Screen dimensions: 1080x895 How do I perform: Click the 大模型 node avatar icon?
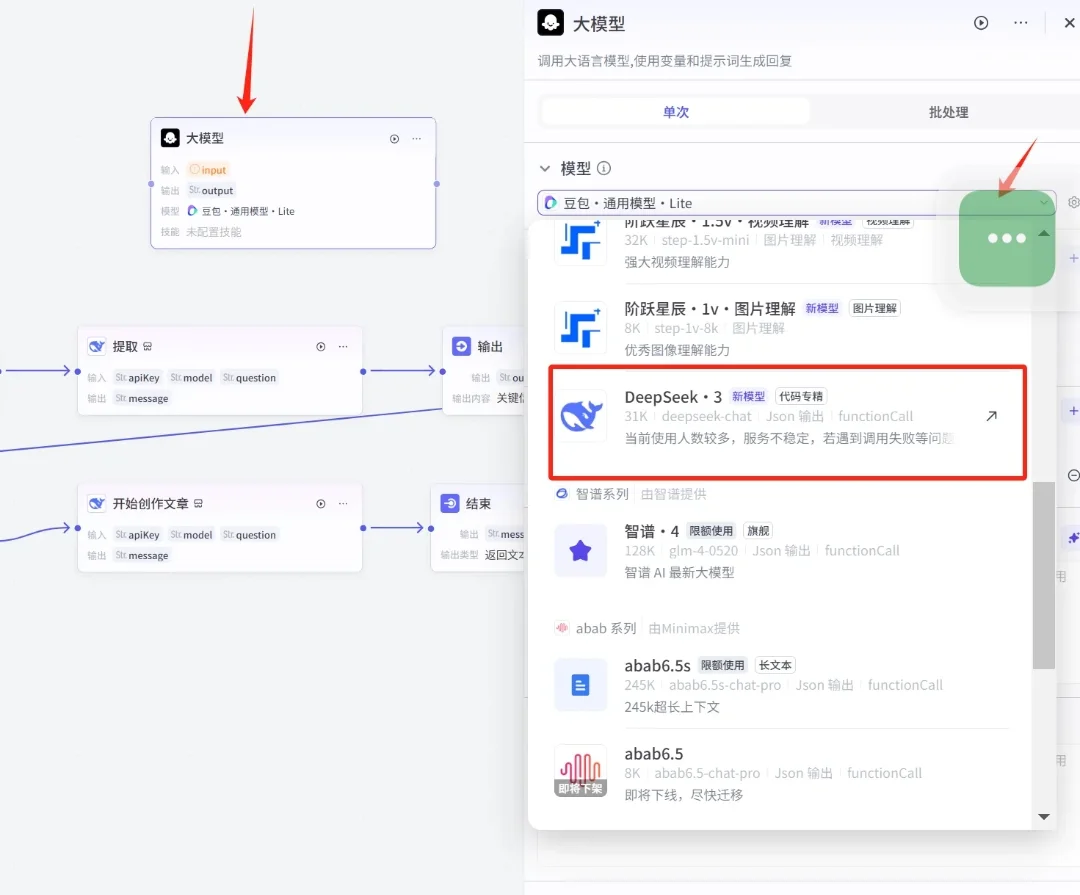click(x=170, y=138)
